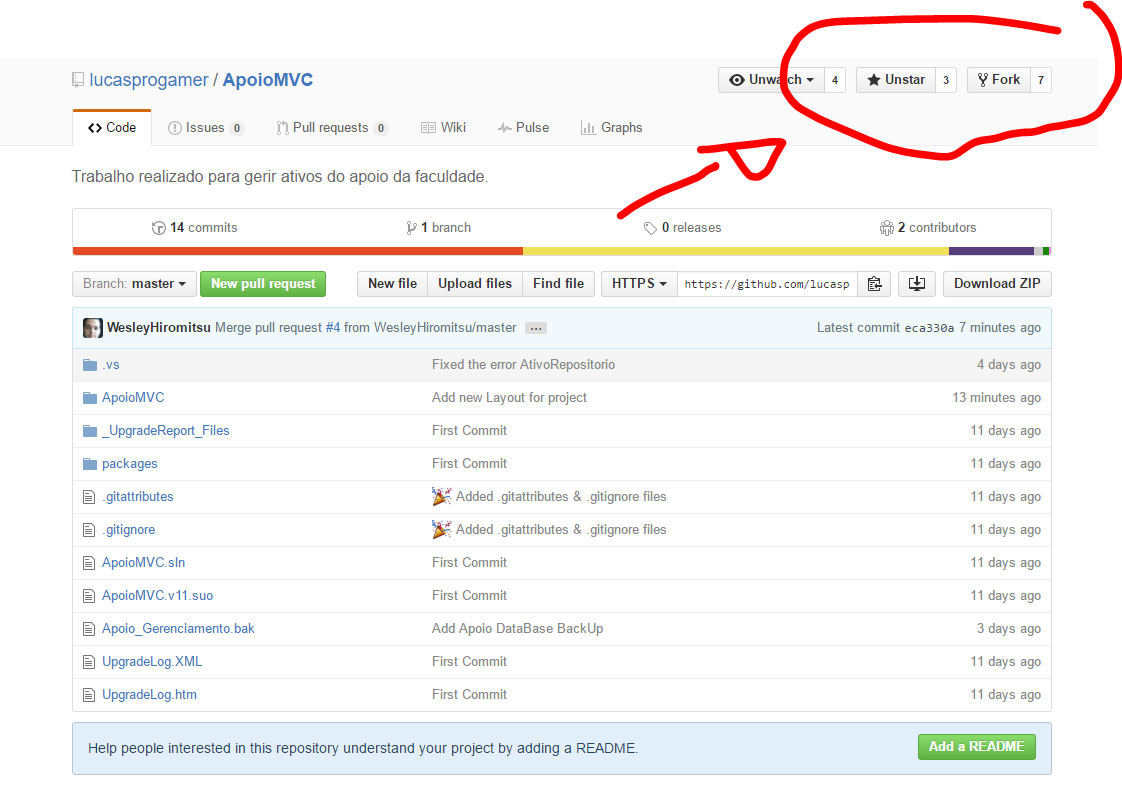Expand commit message ellipsis button

[x=536, y=328]
